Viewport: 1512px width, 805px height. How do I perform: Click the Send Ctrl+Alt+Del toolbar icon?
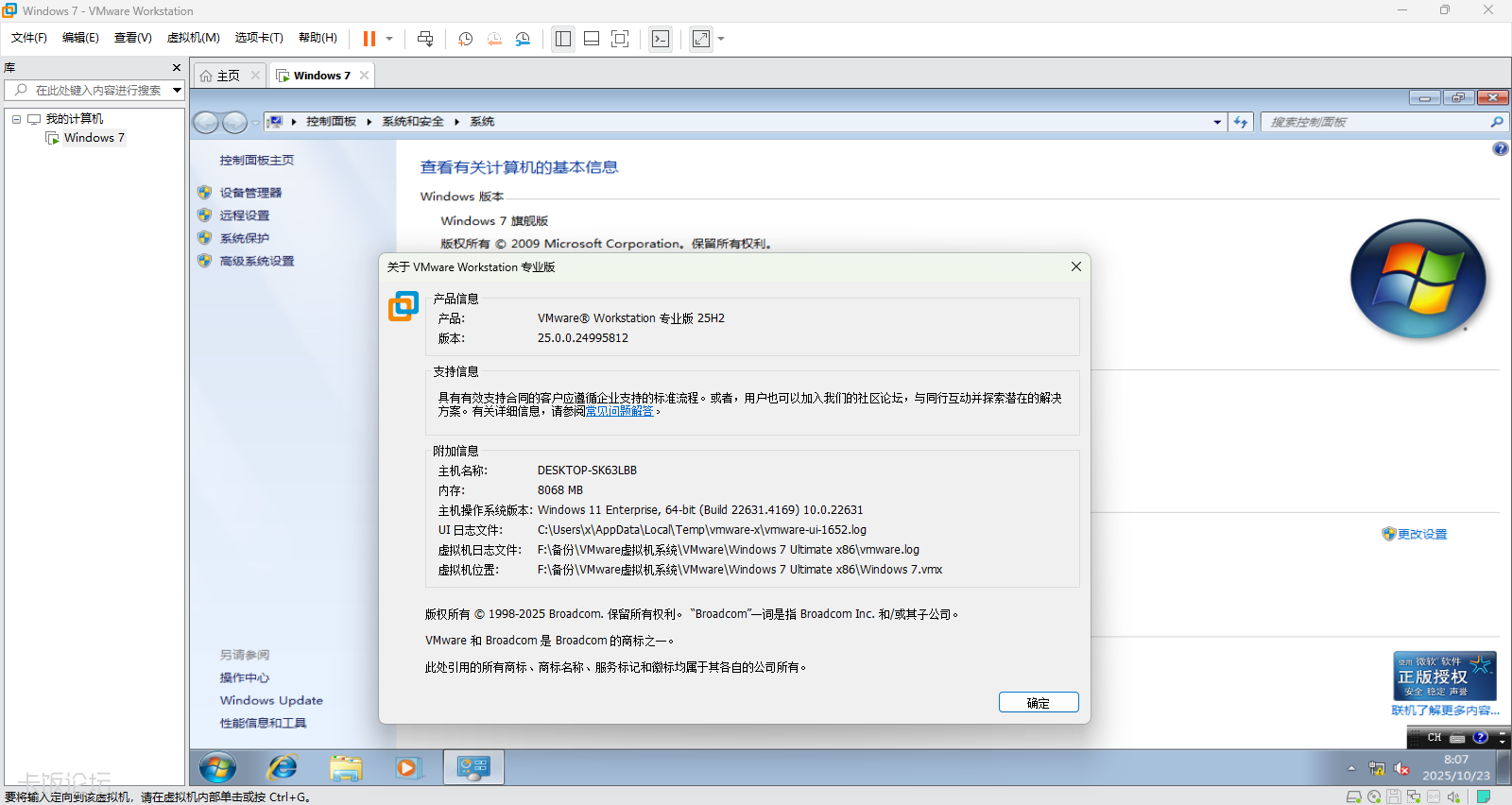point(425,39)
